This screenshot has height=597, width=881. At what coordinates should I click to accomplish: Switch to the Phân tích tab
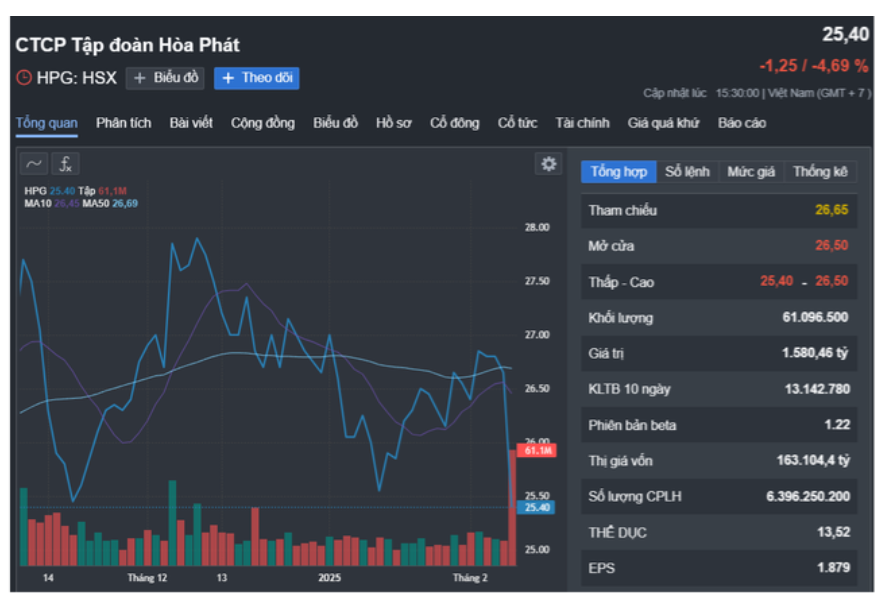coord(124,123)
